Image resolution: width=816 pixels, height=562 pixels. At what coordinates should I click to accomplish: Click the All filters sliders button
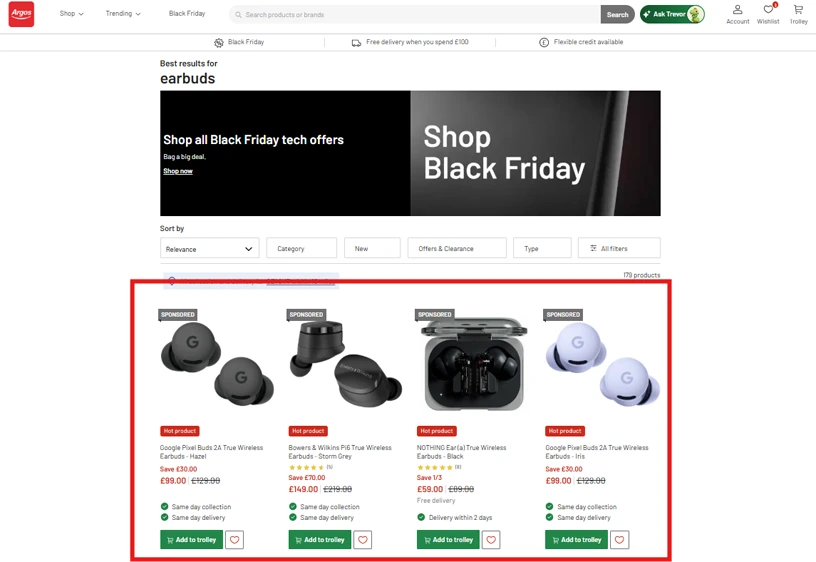click(x=618, y=248)
